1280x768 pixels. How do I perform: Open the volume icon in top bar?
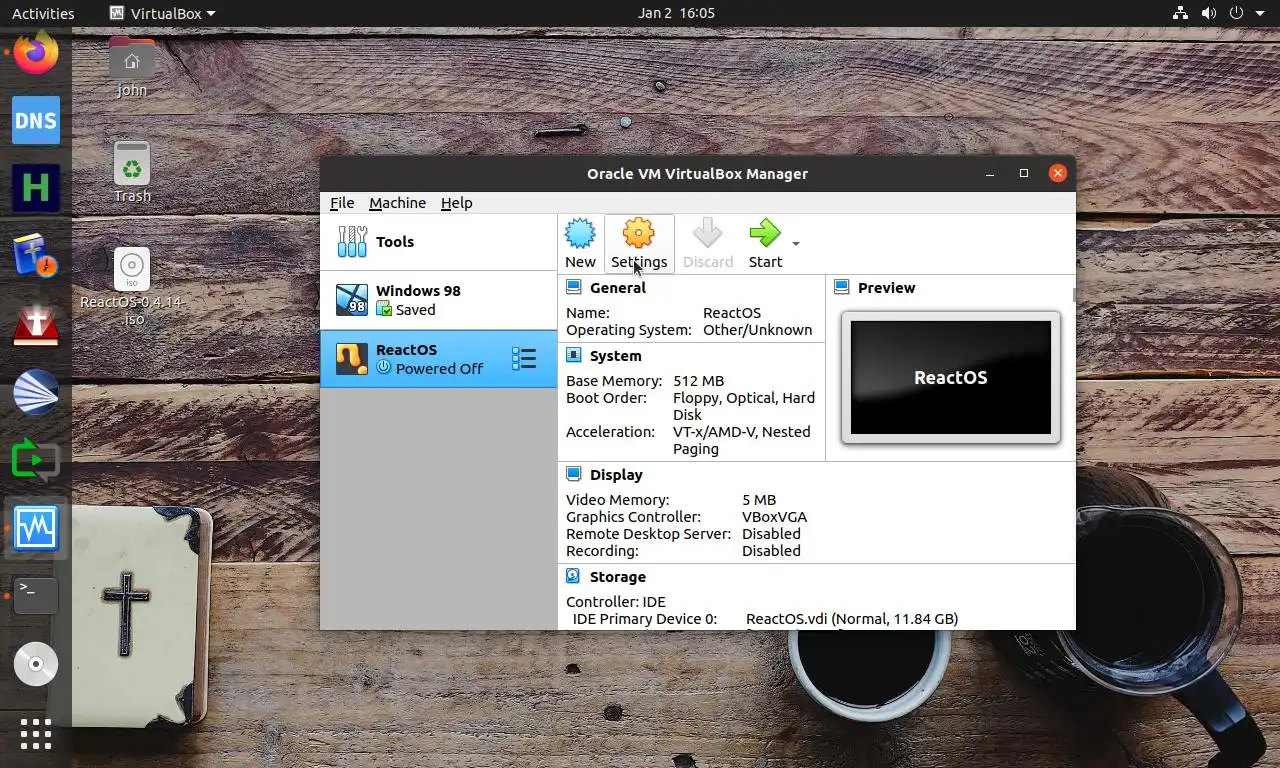(x=1209, y=13)
